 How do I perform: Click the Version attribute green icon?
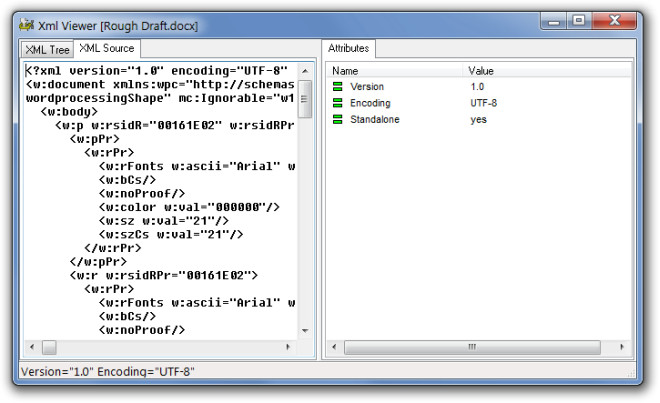click(337, 87)
